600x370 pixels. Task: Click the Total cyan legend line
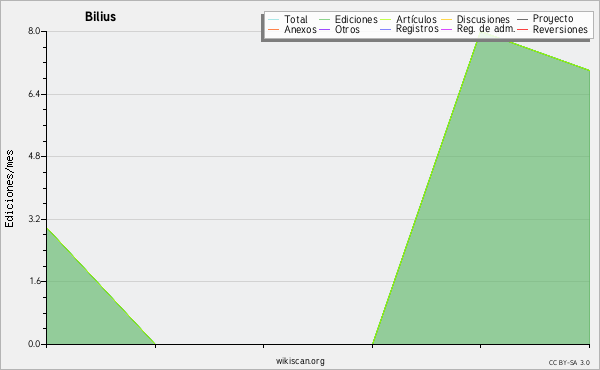point(273,20)
